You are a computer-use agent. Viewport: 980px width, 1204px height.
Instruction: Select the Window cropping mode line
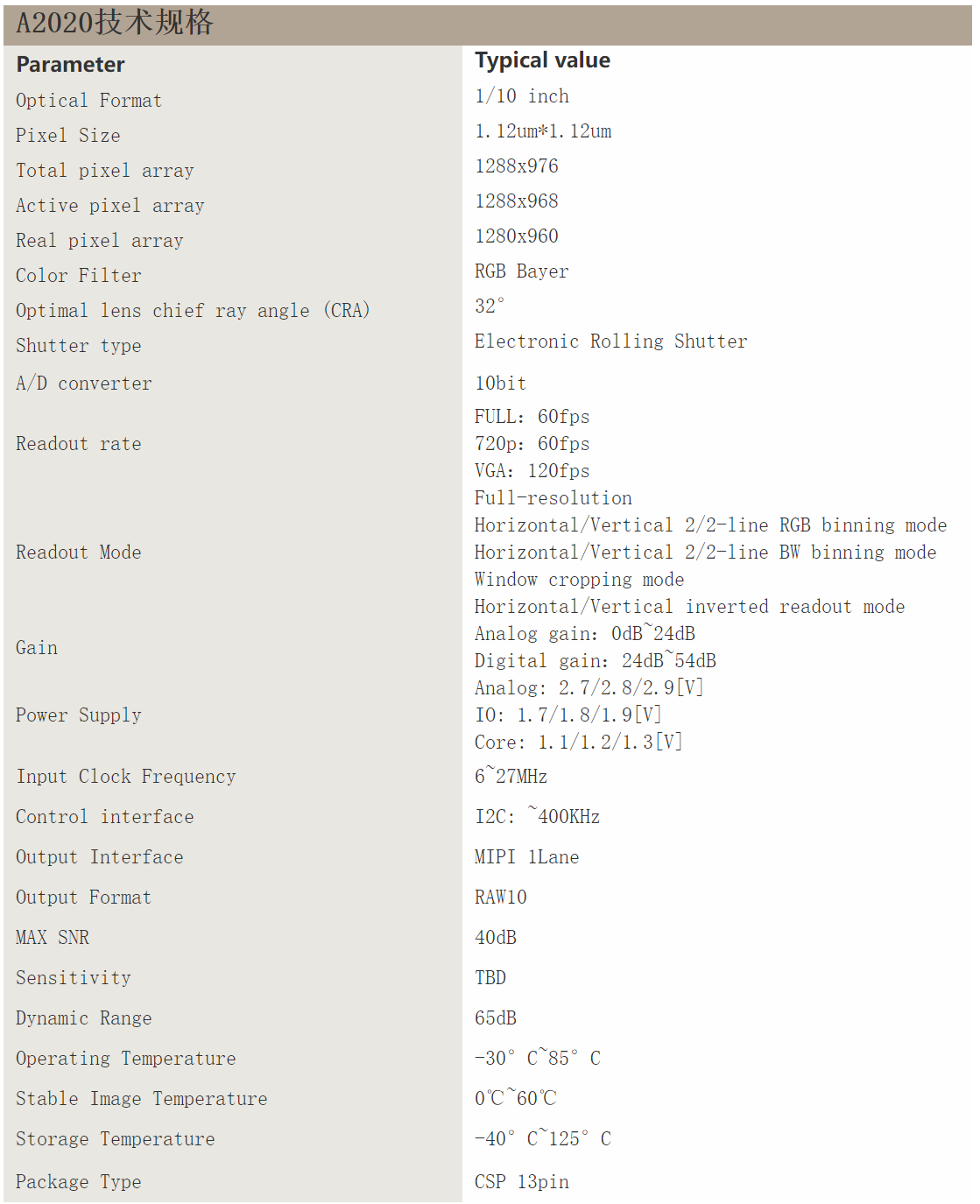pos(579,580)
